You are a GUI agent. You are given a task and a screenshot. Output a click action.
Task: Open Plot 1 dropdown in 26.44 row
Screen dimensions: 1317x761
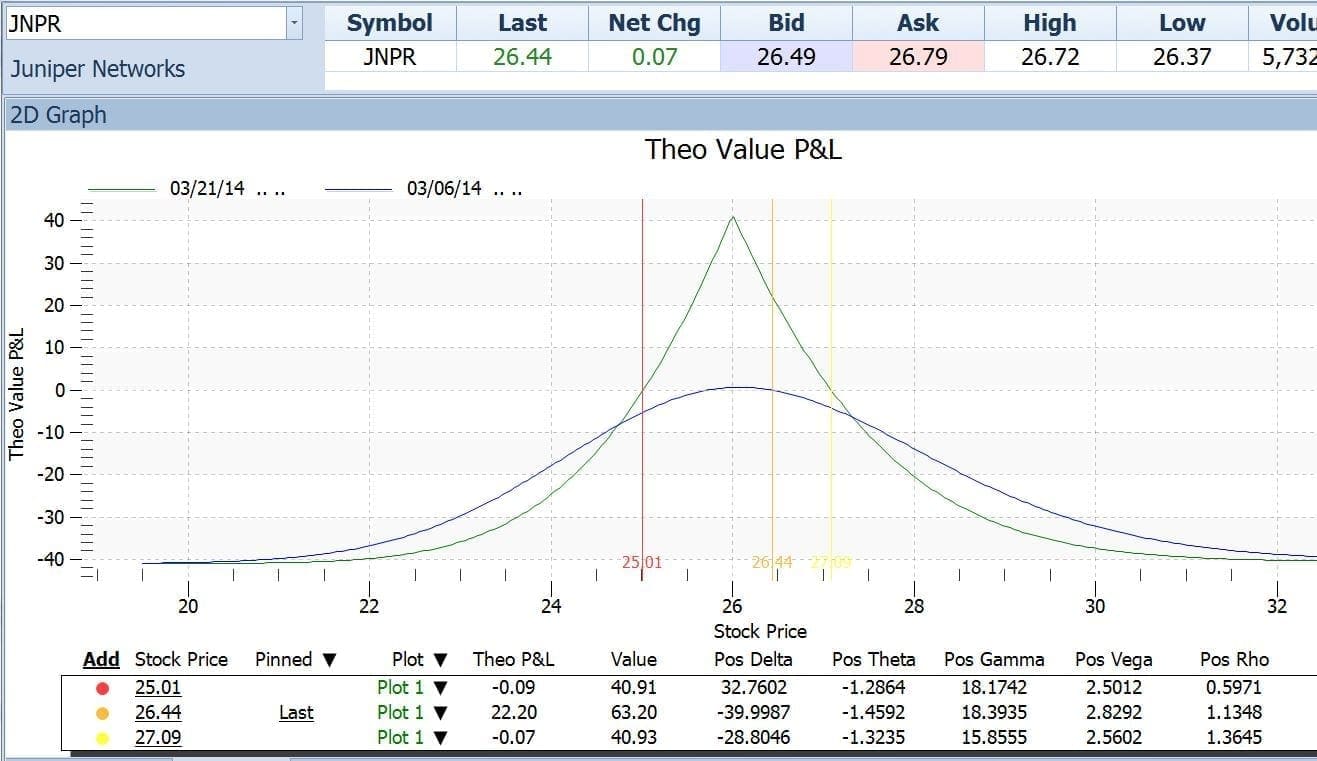click(x=437, y=713)
